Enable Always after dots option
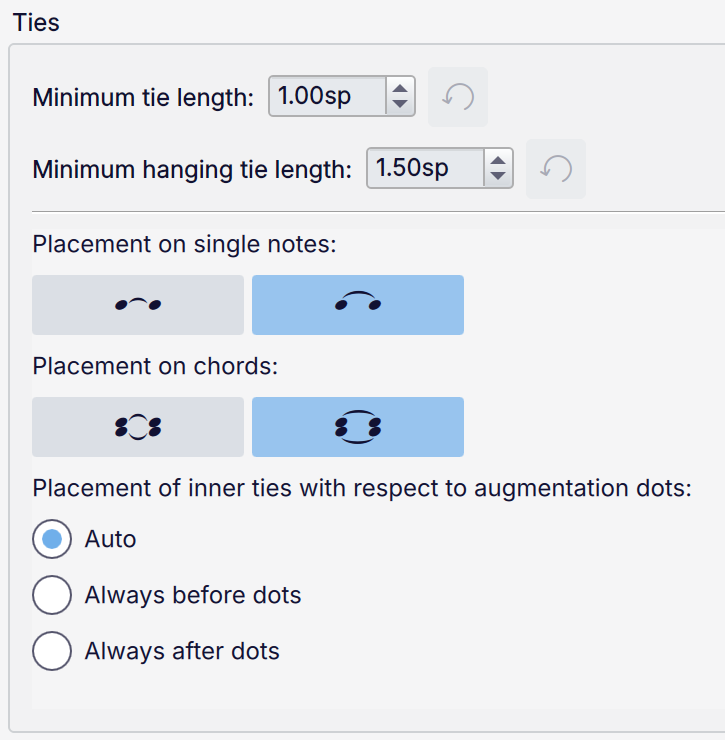 coord(52,651)
